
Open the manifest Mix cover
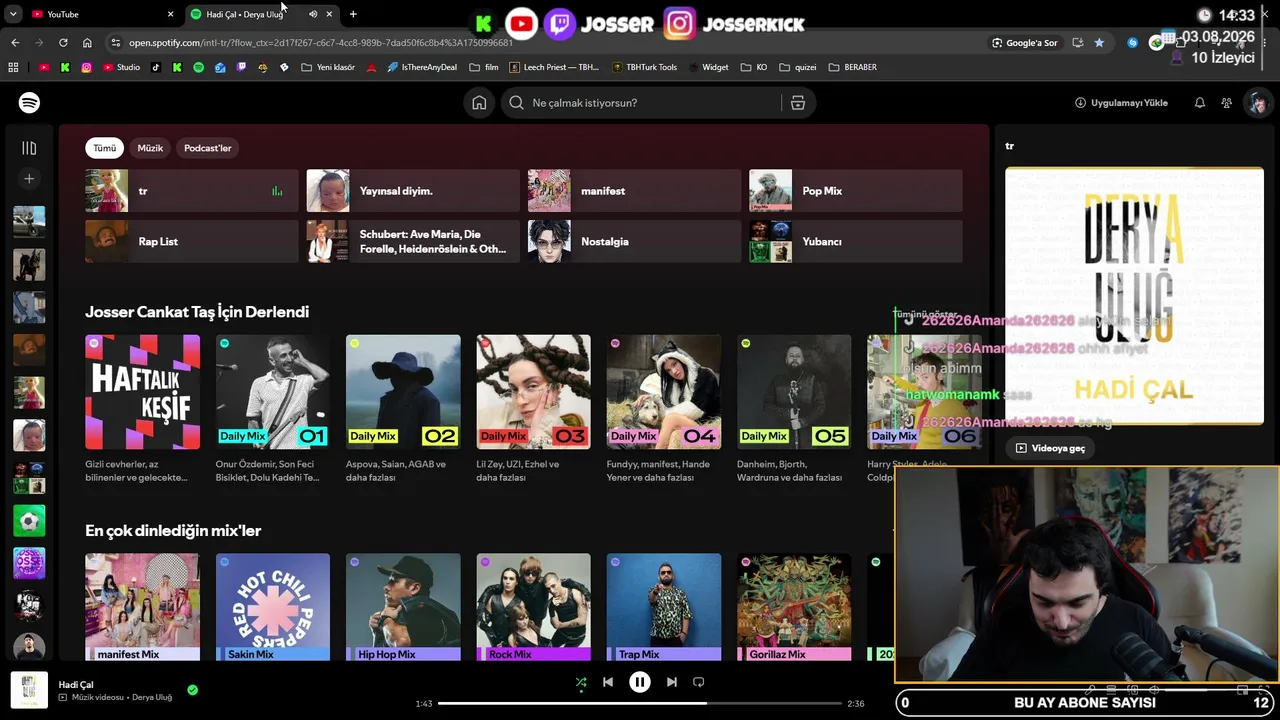pyautogui.click(x=142, y=607)
